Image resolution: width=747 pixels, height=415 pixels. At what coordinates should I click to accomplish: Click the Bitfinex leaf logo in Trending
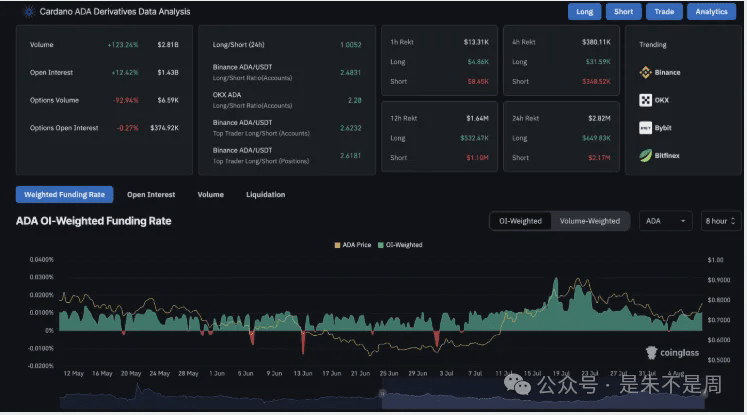pos(646,155)
